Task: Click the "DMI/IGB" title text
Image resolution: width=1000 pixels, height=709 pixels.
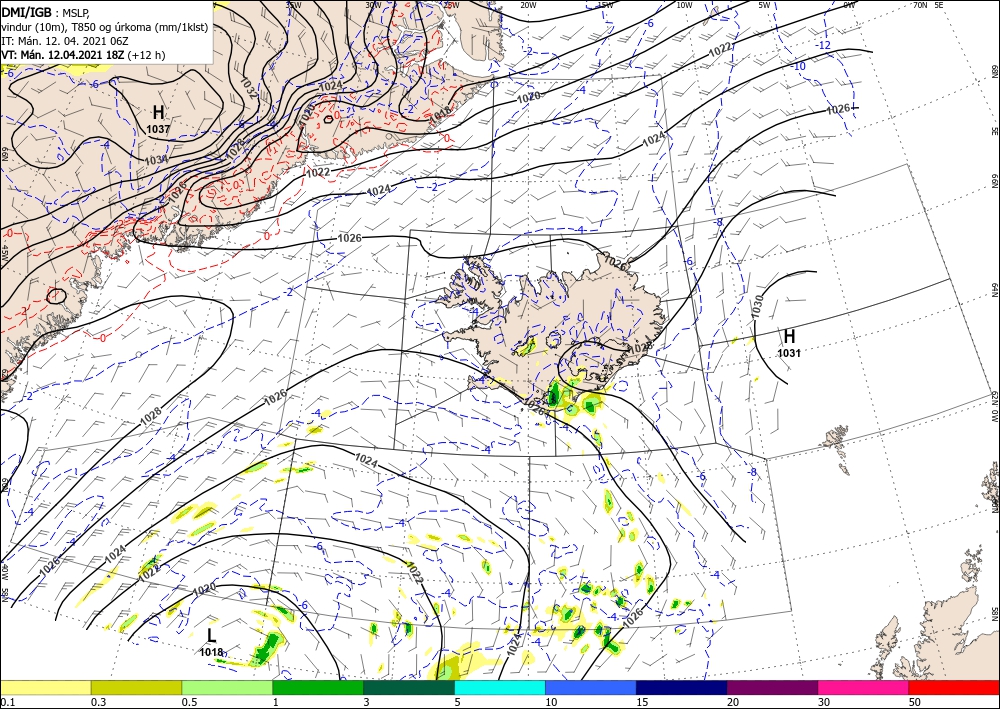Action: click(27, 12)
